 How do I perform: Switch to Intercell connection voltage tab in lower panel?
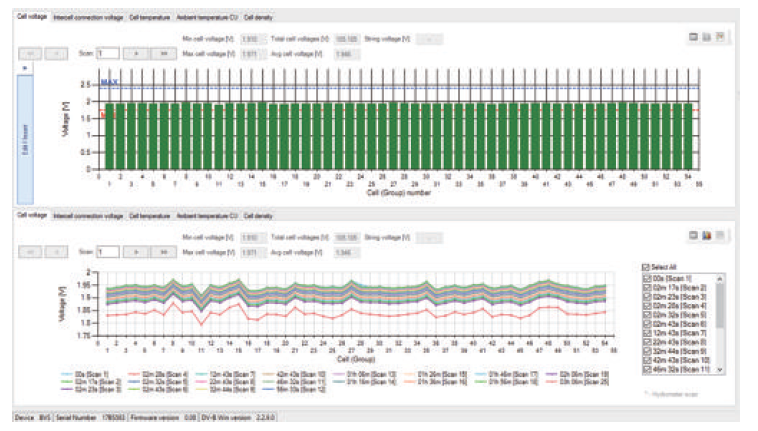pos(88,215)
